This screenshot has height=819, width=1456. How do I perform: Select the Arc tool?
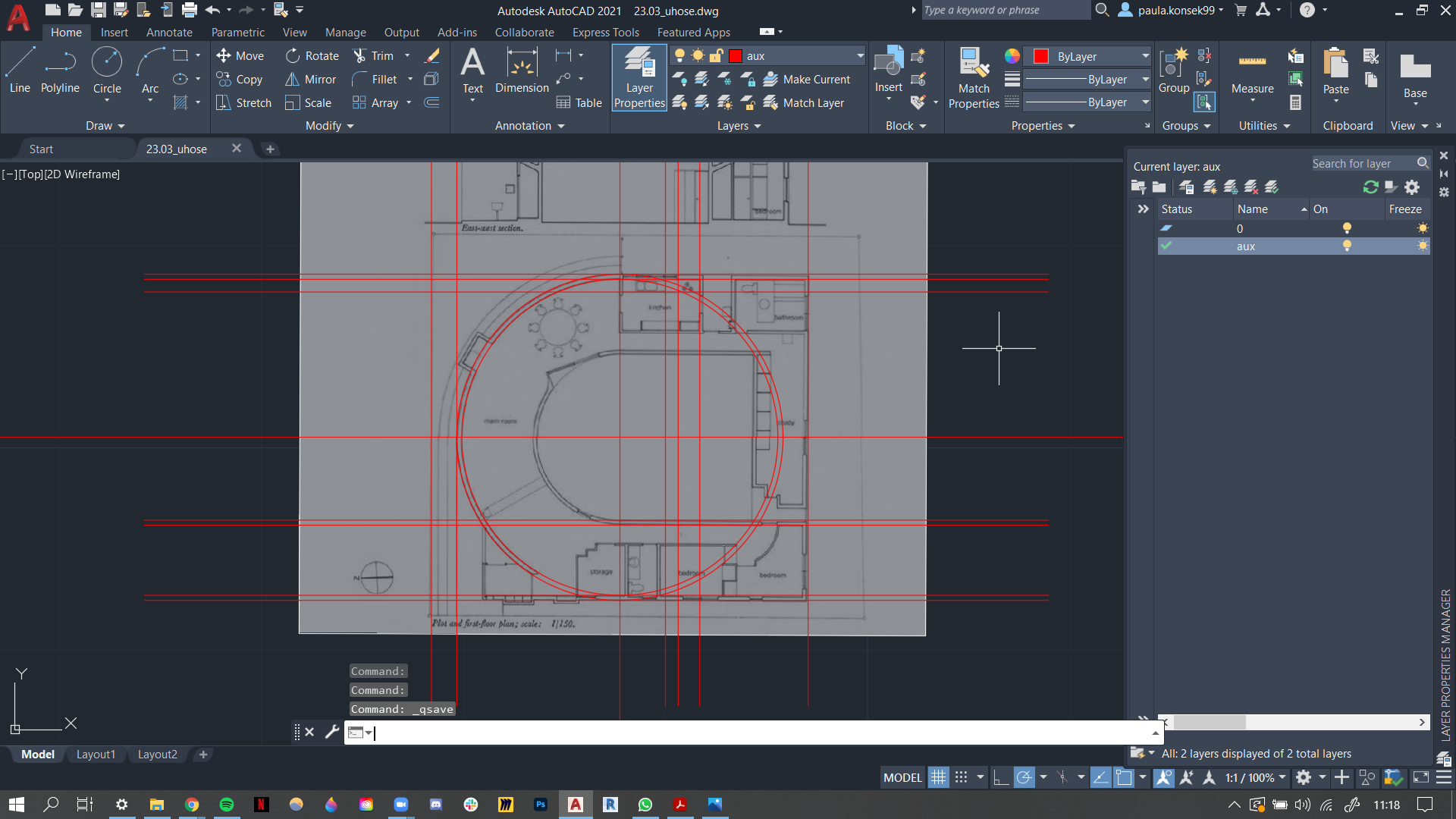point(150,70)
